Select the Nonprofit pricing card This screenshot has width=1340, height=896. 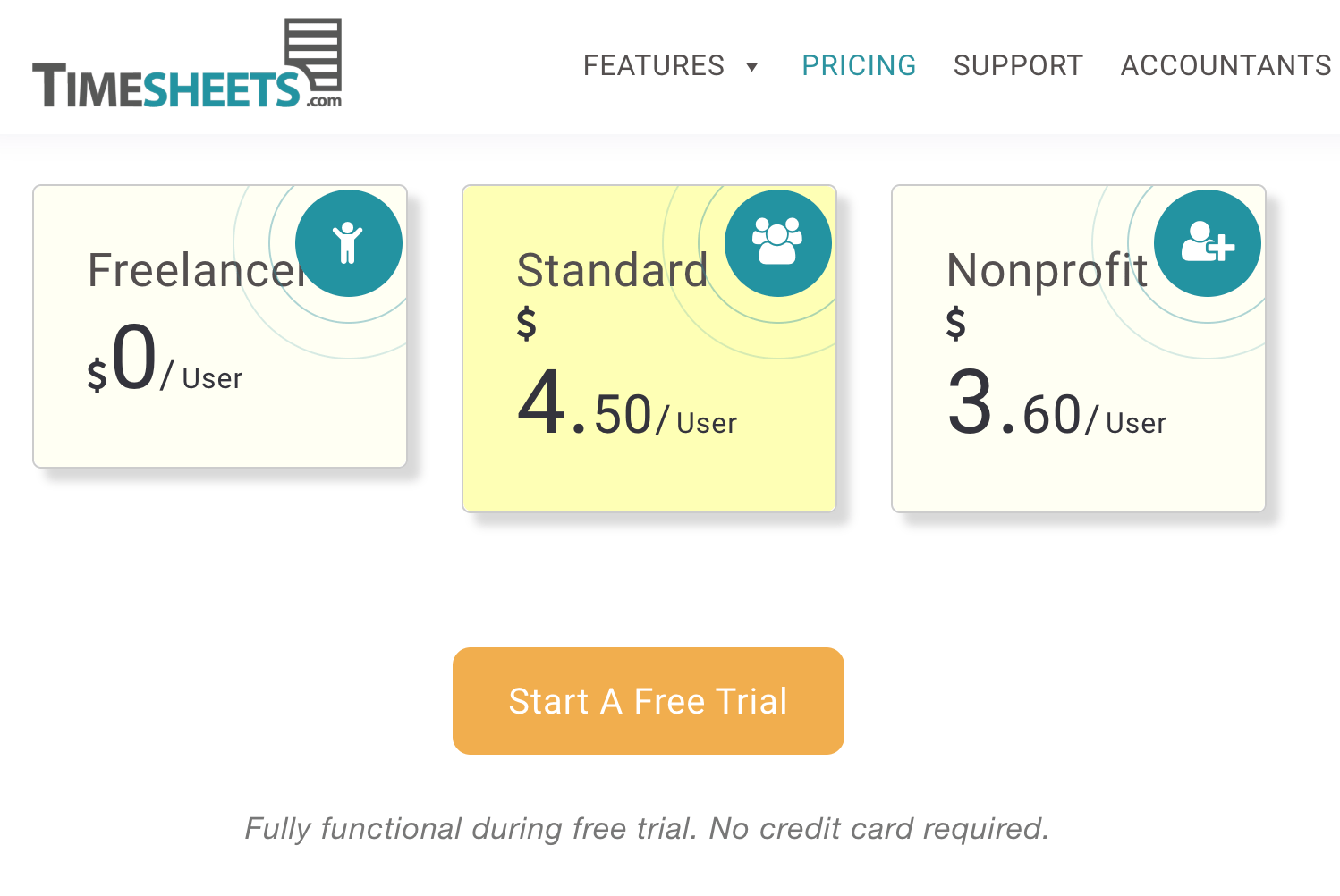tap(1079, 349)
